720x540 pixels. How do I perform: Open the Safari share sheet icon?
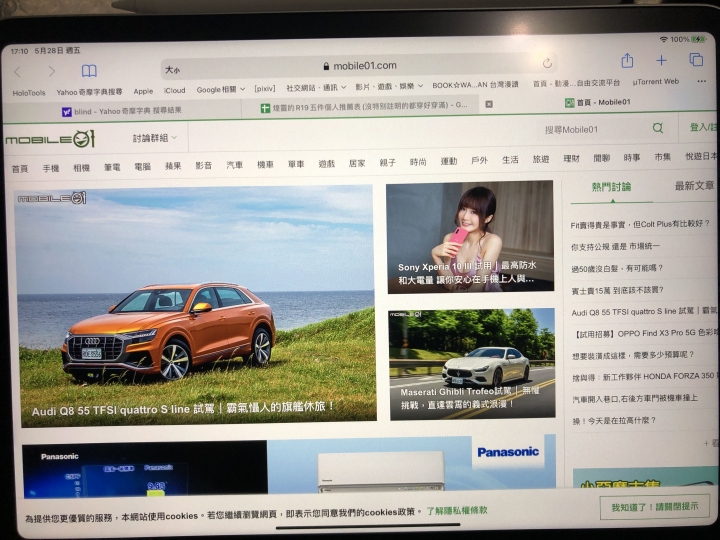click(627, 60)
